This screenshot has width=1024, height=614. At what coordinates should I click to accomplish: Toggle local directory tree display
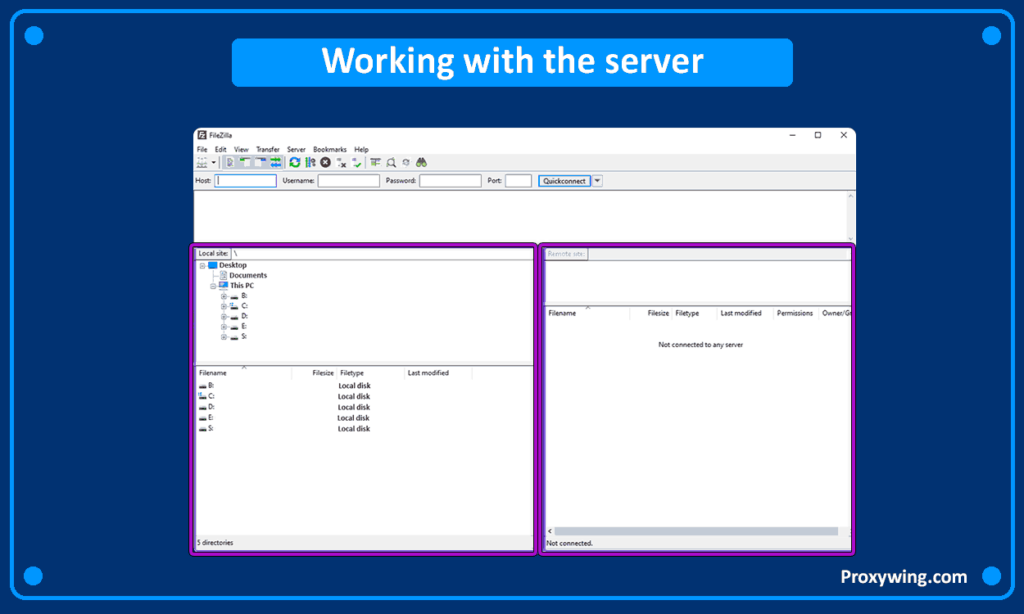coord(245,163)
